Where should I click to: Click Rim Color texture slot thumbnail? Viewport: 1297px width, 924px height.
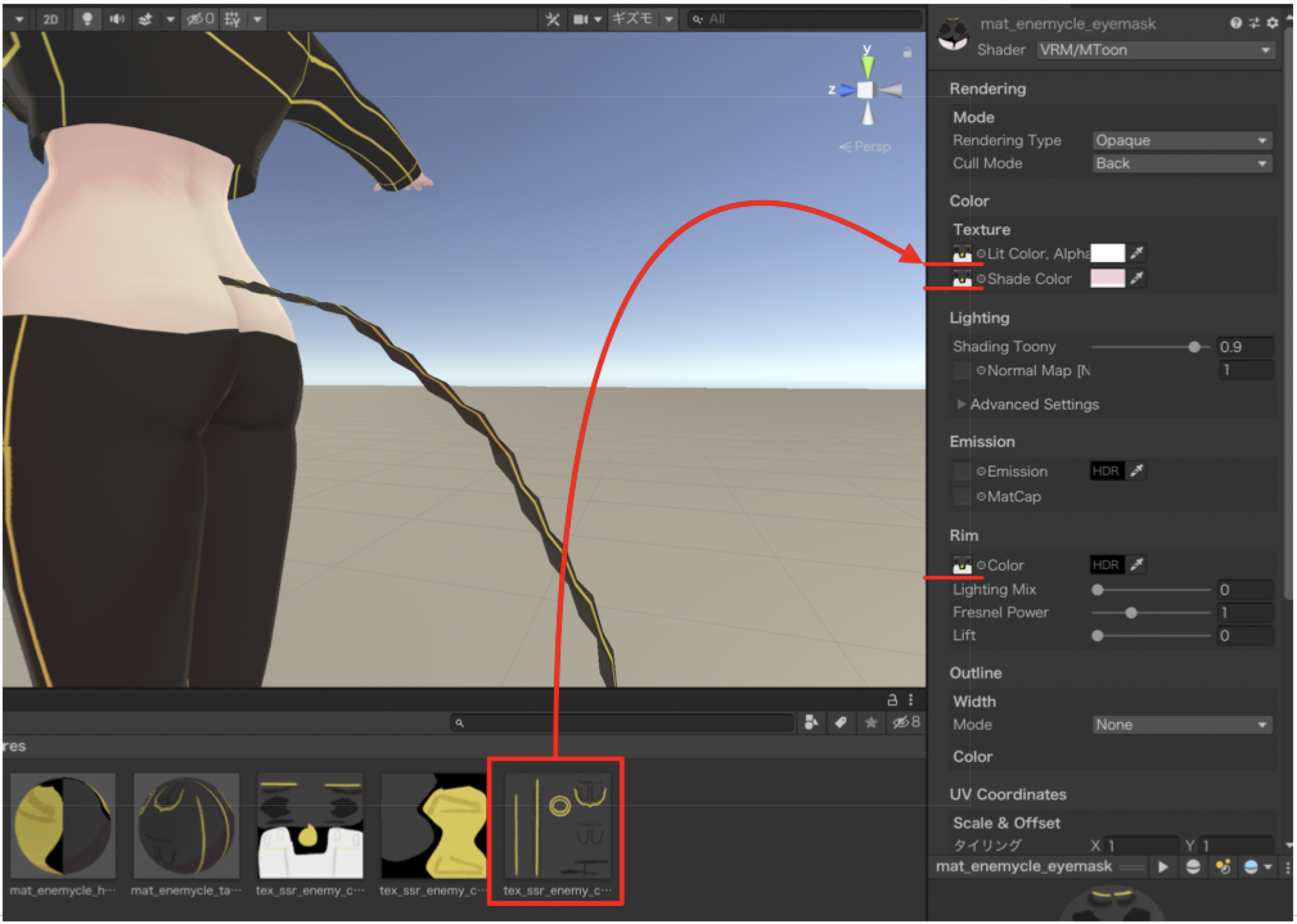962,565
